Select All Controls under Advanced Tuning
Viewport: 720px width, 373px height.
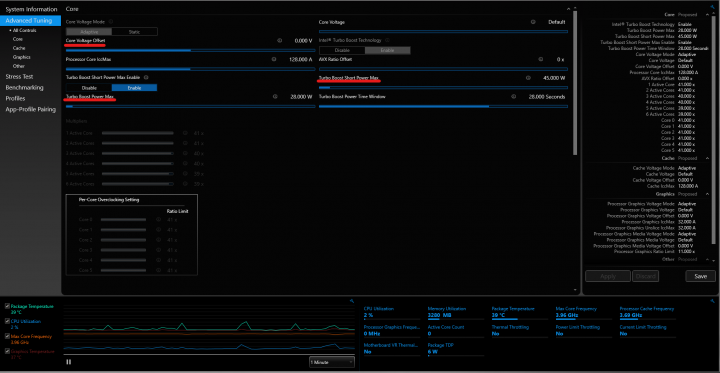click(x=24, y=30)
